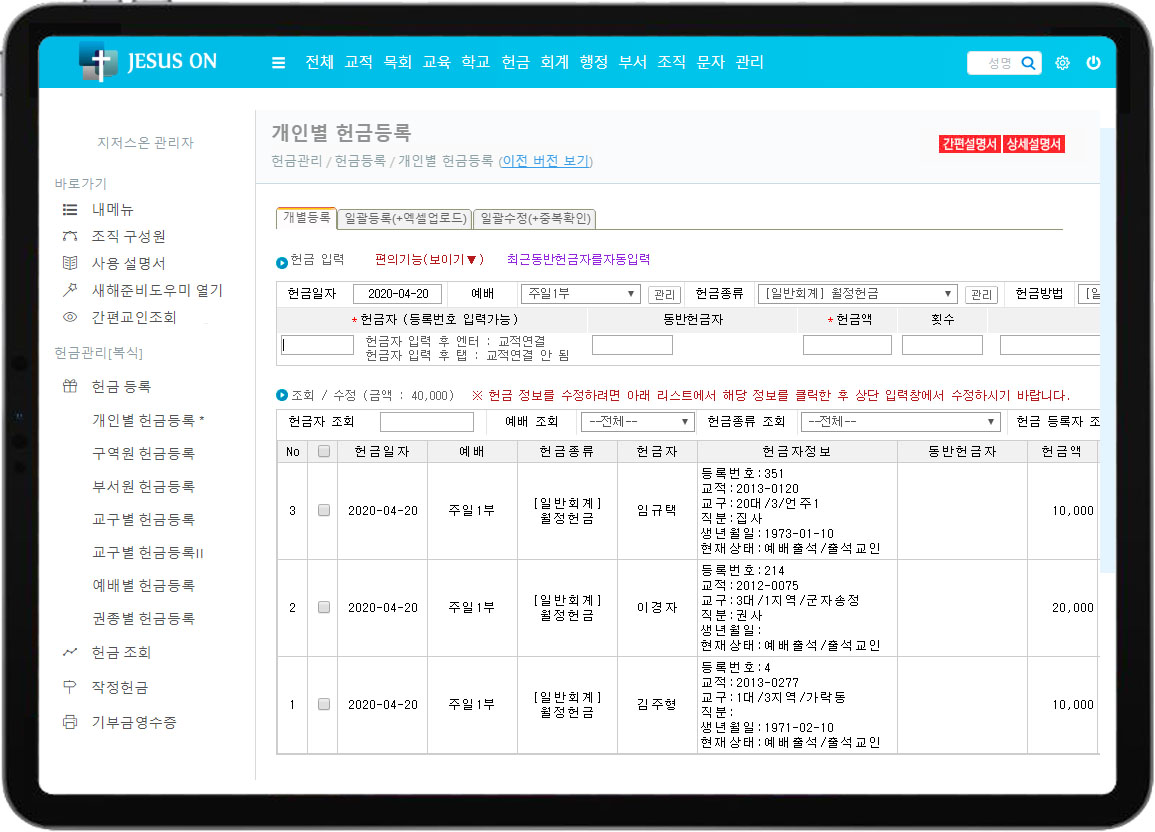The image size is (1155, 832).
Task: Click the red 간편설명서 button
Action: coord(969,144)
